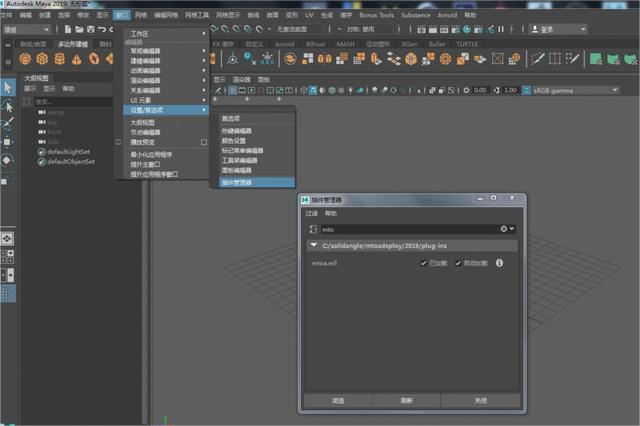This screenshot has height=426, width=640.
Task: Activate the Select arrow tool
Action: (x=8, y=87)
